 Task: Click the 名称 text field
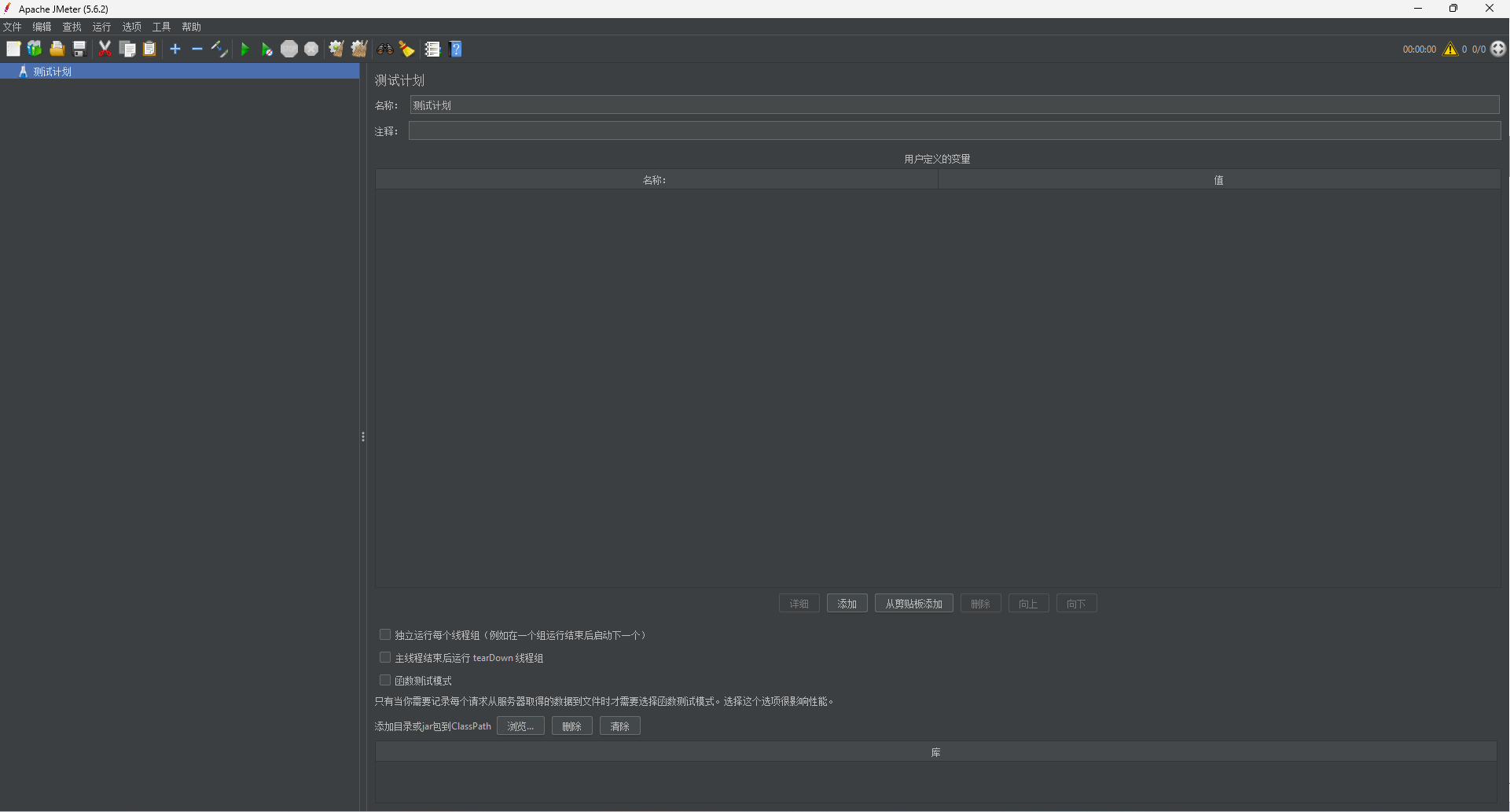tap(955, 105)
